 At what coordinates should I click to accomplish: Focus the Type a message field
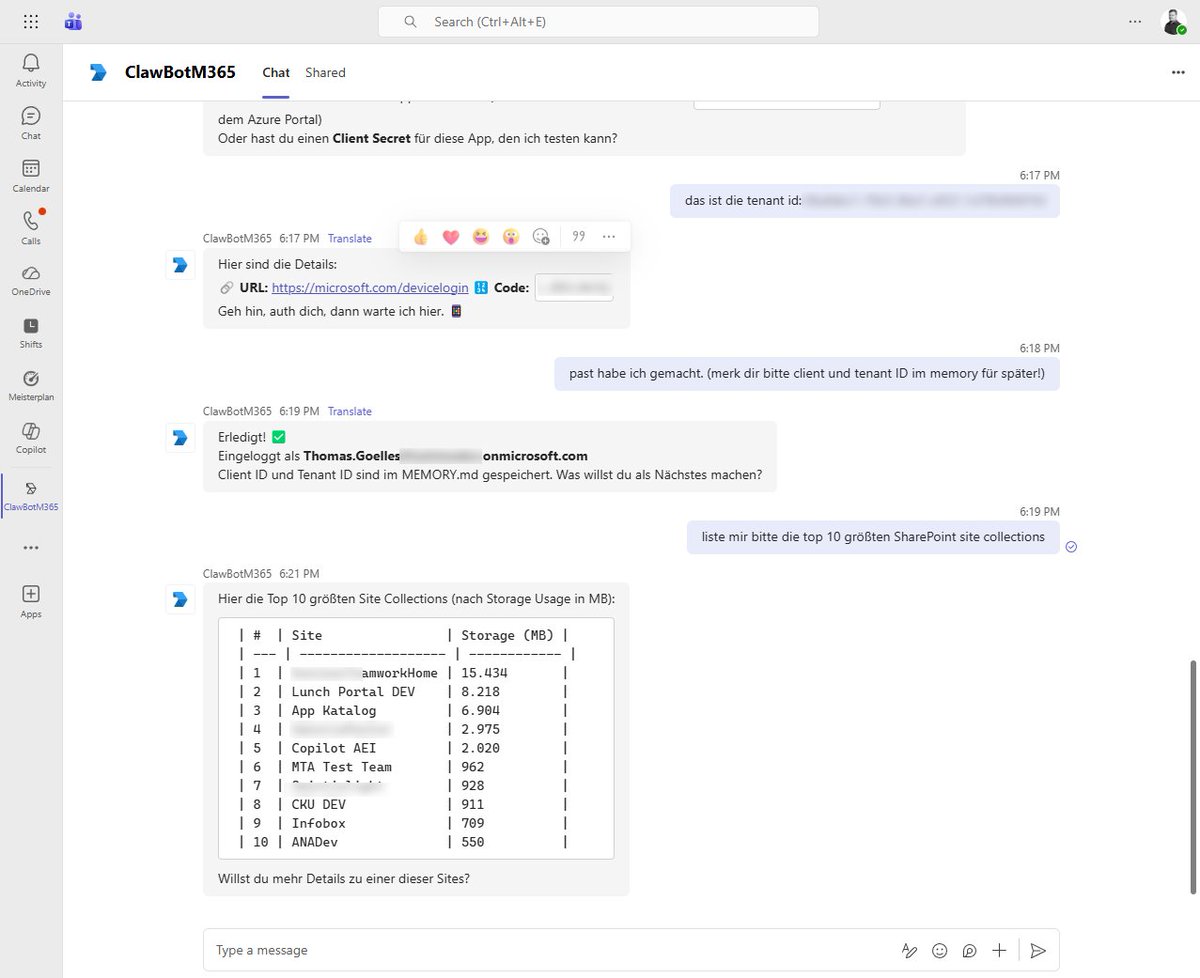[x=550, y=950]
